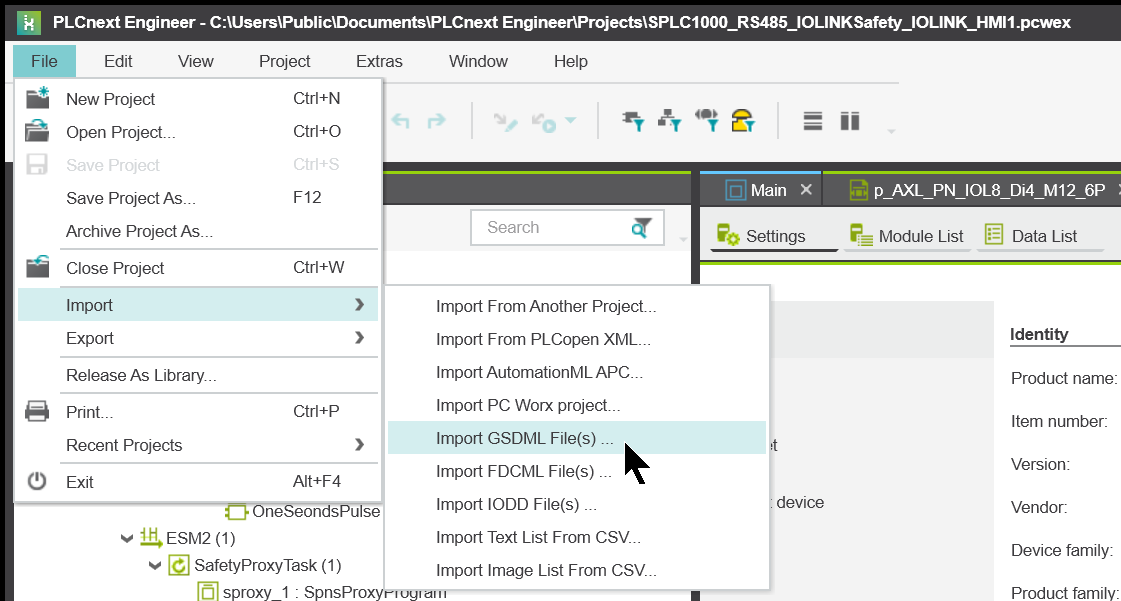Click the horizontal lines layout icon

tap(813, 121)
